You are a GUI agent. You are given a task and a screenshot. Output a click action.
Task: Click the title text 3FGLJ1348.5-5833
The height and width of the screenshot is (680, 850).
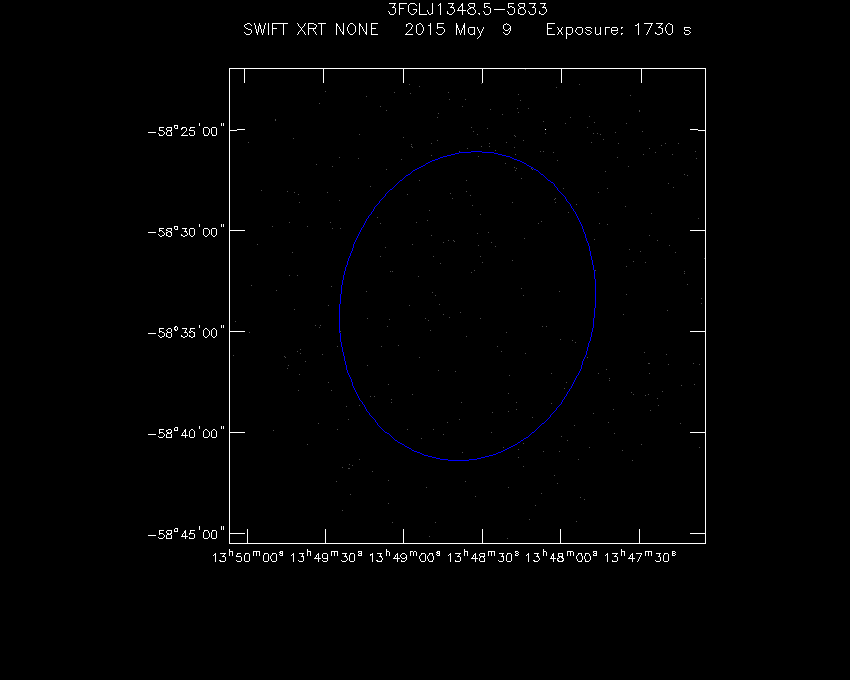tap(467, 9)
